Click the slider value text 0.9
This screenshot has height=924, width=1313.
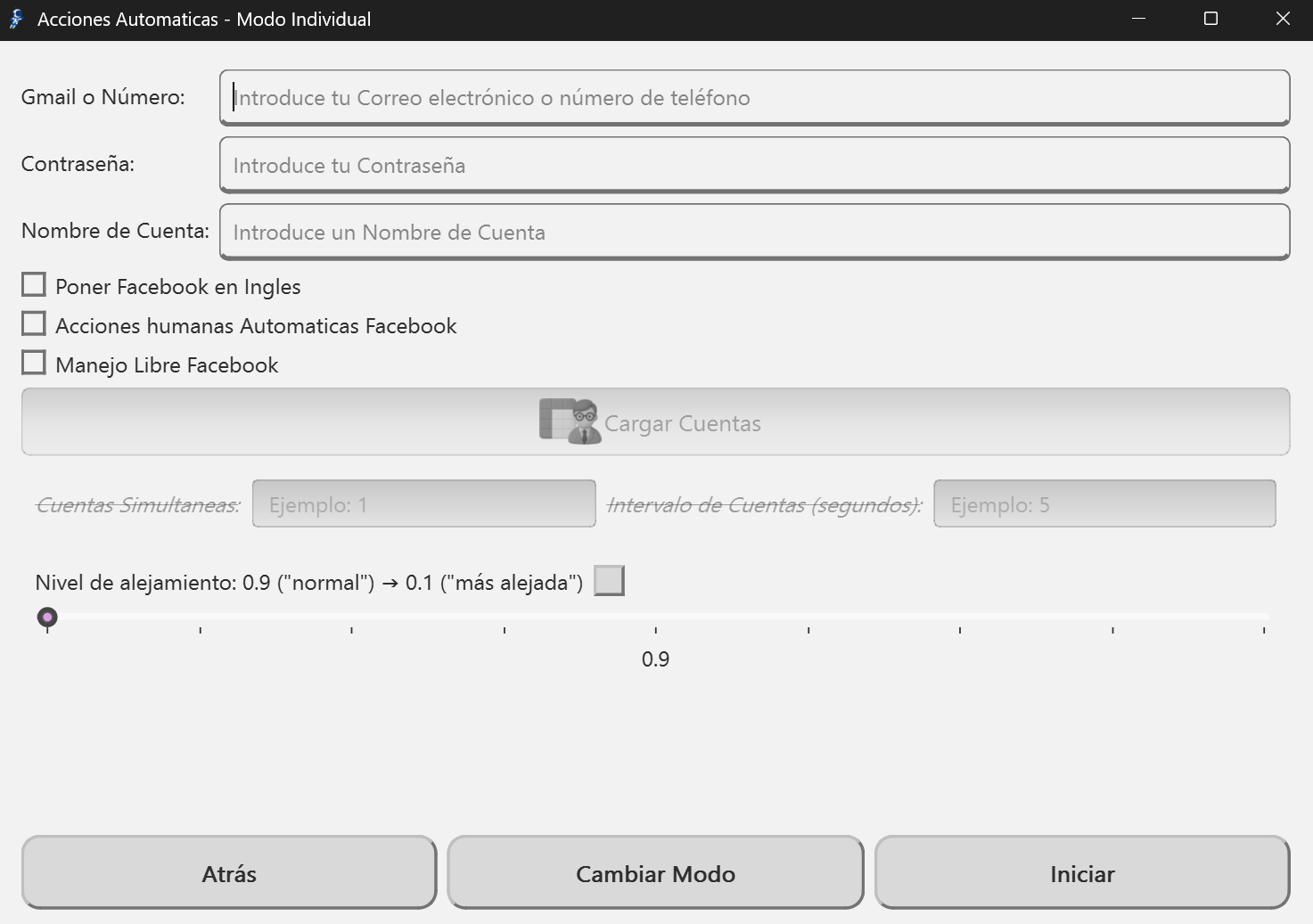tap(655, 659)
